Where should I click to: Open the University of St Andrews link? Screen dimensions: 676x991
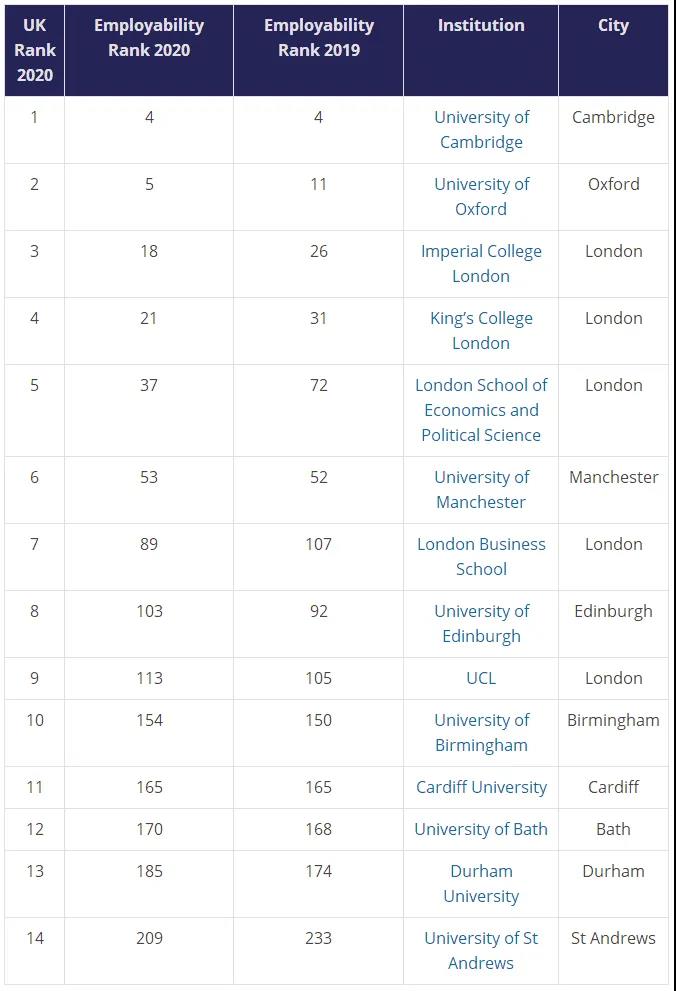coord(481,951)
